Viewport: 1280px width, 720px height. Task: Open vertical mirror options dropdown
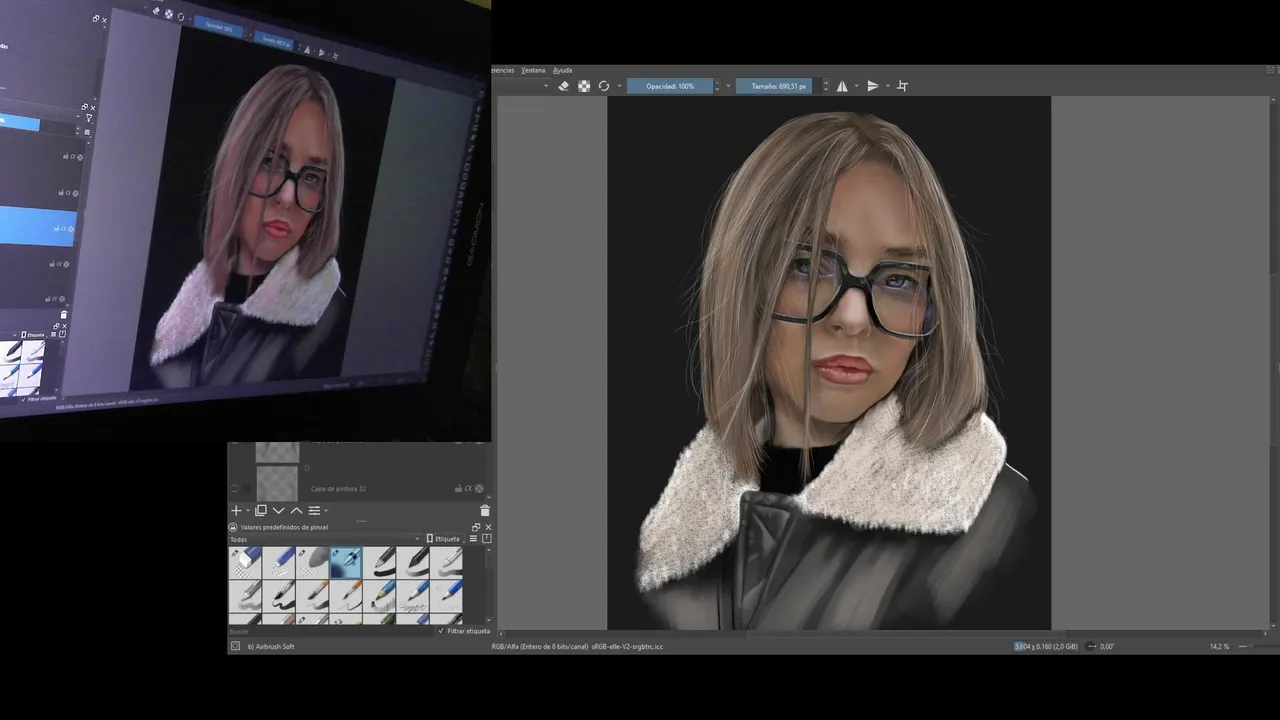[886, 86]
